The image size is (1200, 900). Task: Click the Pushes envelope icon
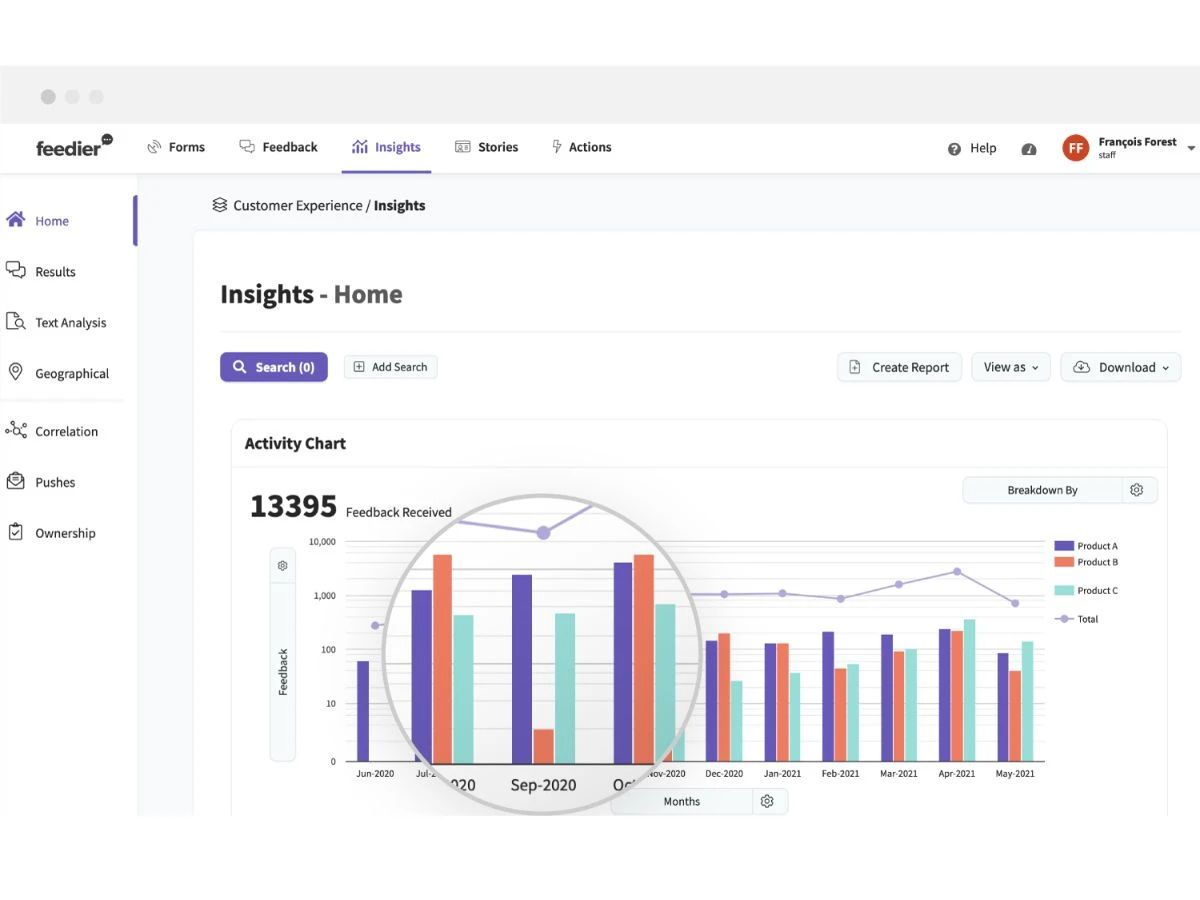[15, 481]
